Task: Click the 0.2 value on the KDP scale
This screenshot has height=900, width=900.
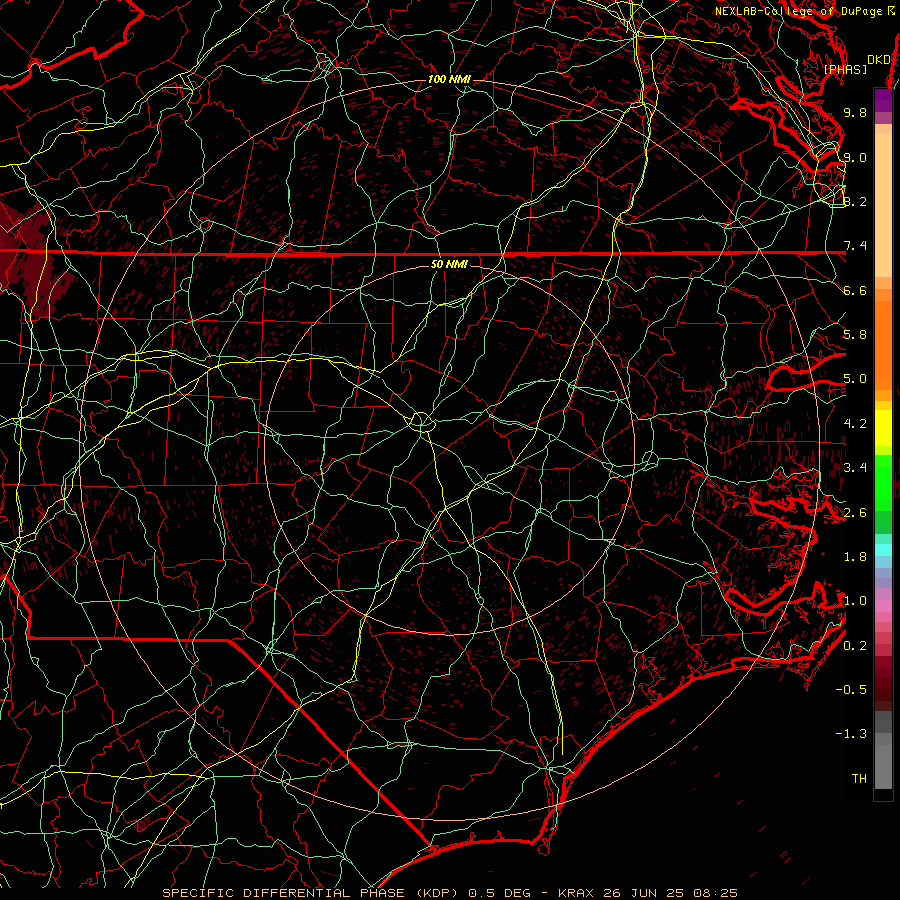Action: [855, 646]
